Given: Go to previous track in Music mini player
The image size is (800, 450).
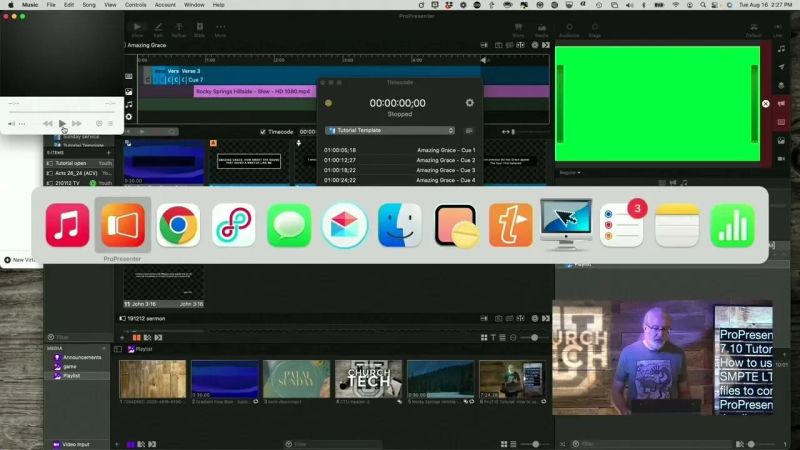Looking at the screenshot, I should coord(47,123).
